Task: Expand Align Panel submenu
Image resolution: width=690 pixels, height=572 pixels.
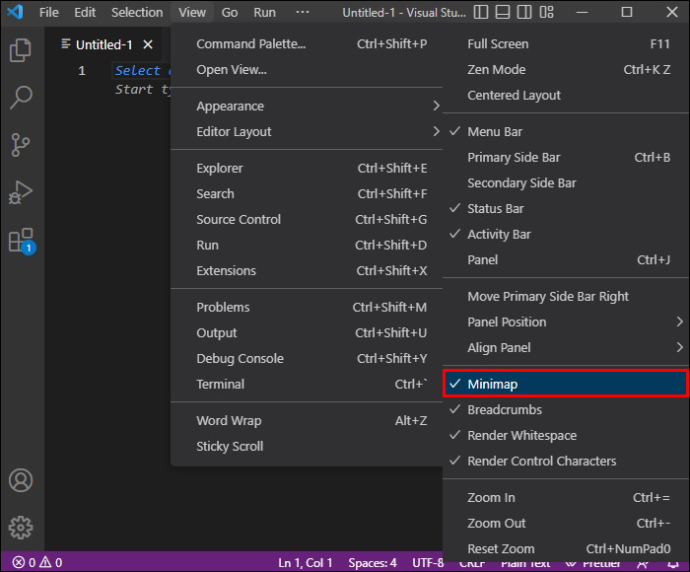Action: 565,348
